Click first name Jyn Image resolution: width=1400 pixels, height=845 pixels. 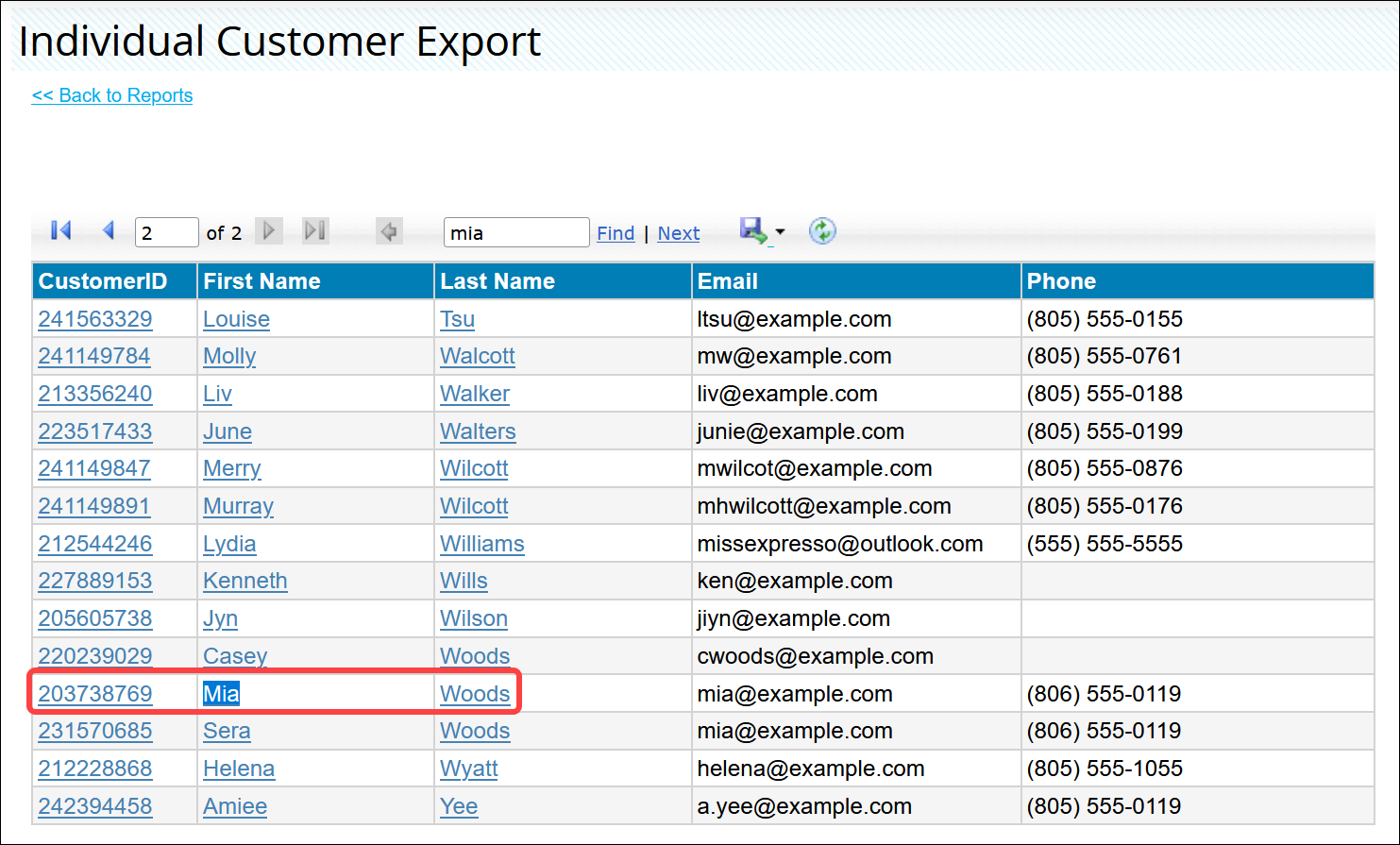221,618
